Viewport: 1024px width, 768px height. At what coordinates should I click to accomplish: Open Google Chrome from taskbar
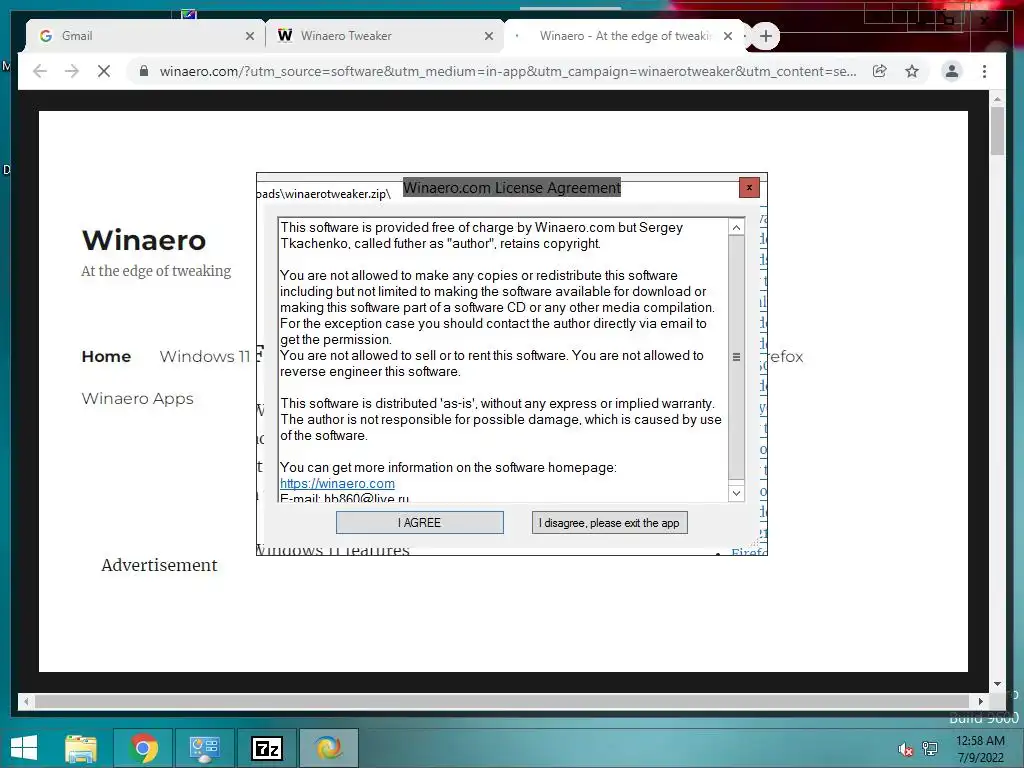pyautogui.click(x=143, y=748)
